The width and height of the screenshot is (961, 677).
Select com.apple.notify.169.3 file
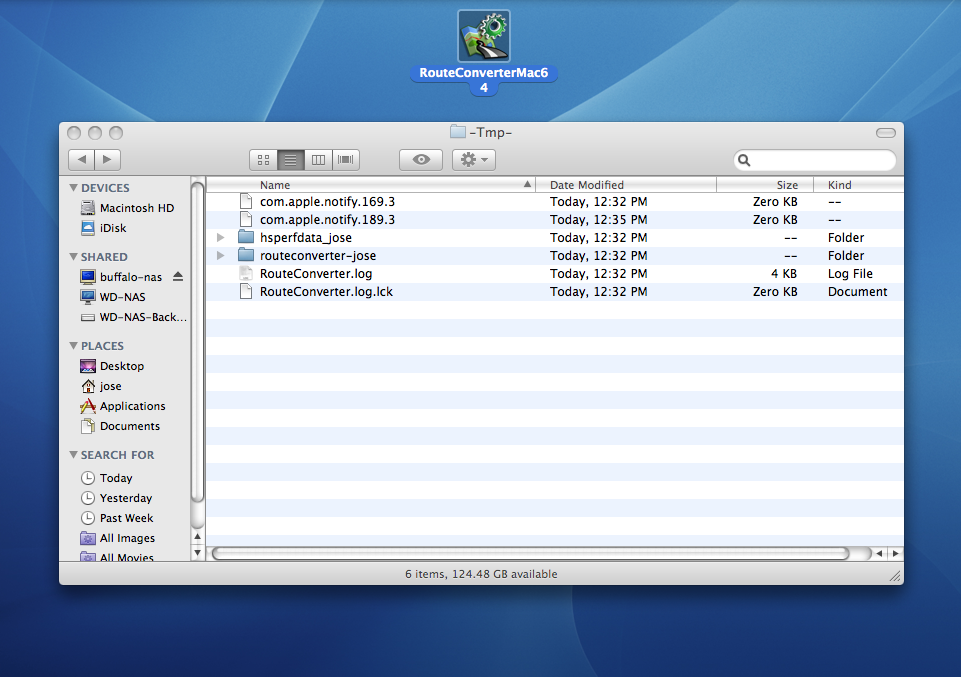[x=327, y=202]
